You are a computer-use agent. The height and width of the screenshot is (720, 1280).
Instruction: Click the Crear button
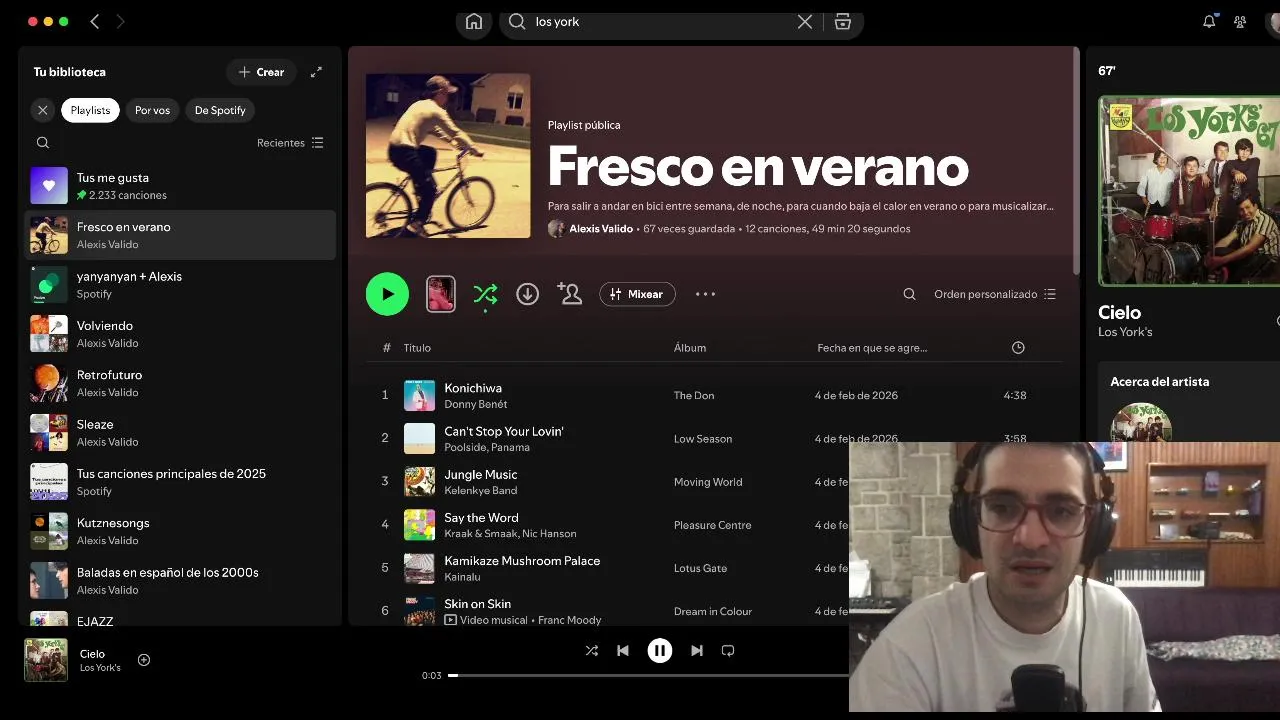pos(261,72)
